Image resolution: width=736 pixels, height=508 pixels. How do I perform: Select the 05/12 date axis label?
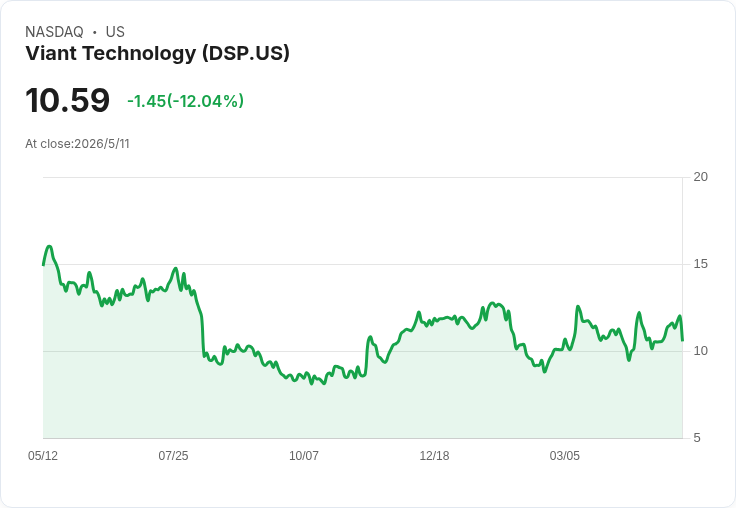click(x=43, y=456)
